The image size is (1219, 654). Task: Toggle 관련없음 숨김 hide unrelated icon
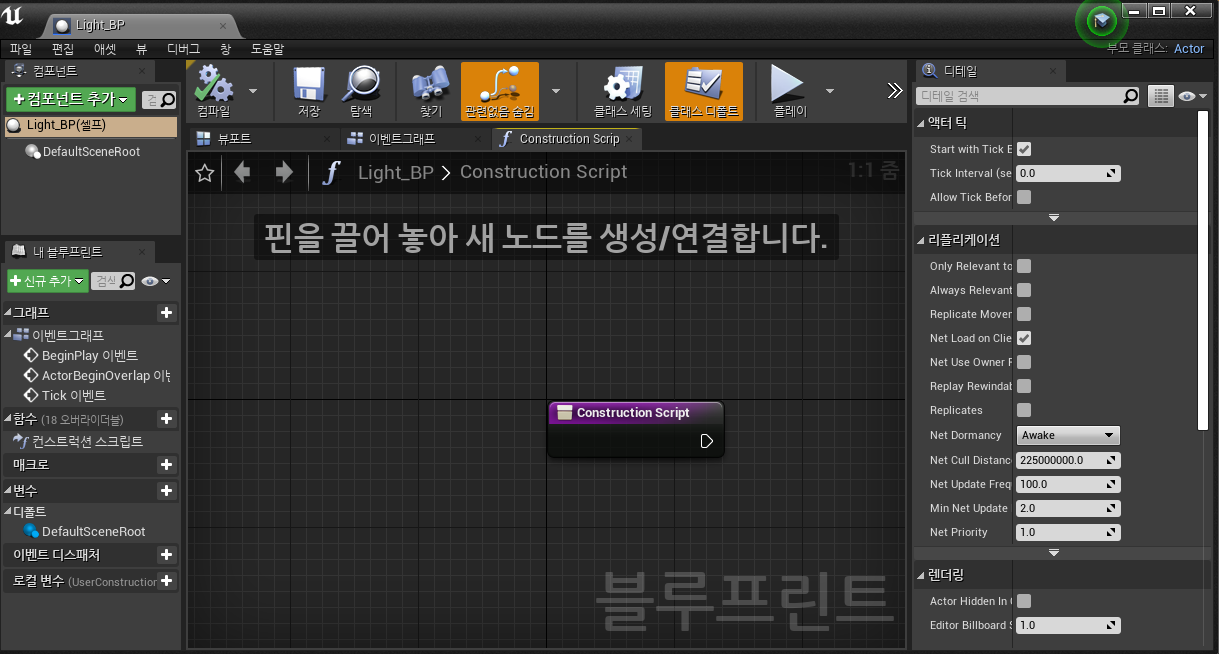coord(500,91)
